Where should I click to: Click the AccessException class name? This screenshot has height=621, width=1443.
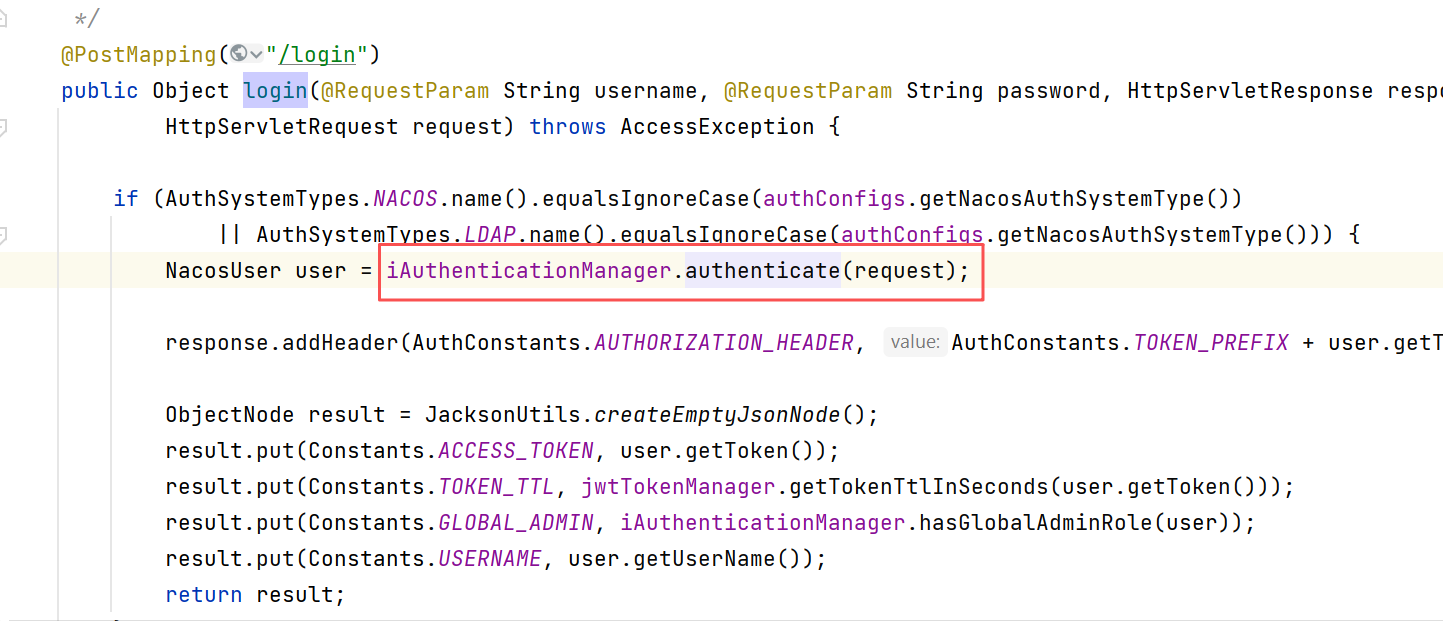tap(718, 126)
